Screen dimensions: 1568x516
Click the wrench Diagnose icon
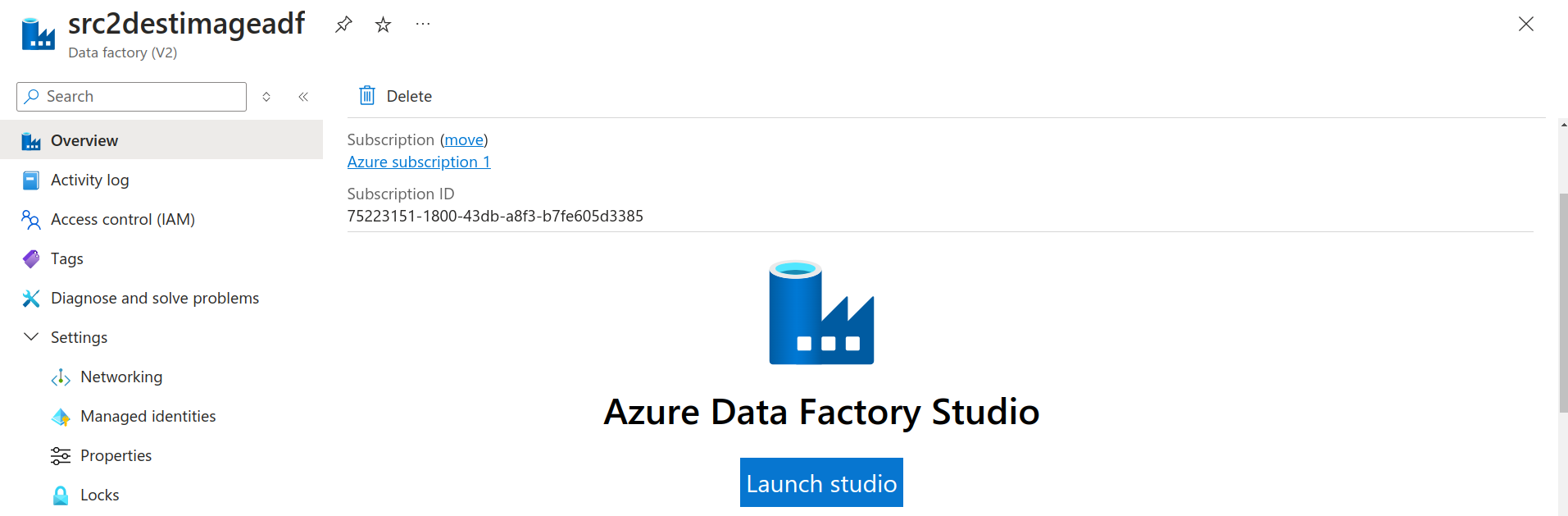point(31,299)
